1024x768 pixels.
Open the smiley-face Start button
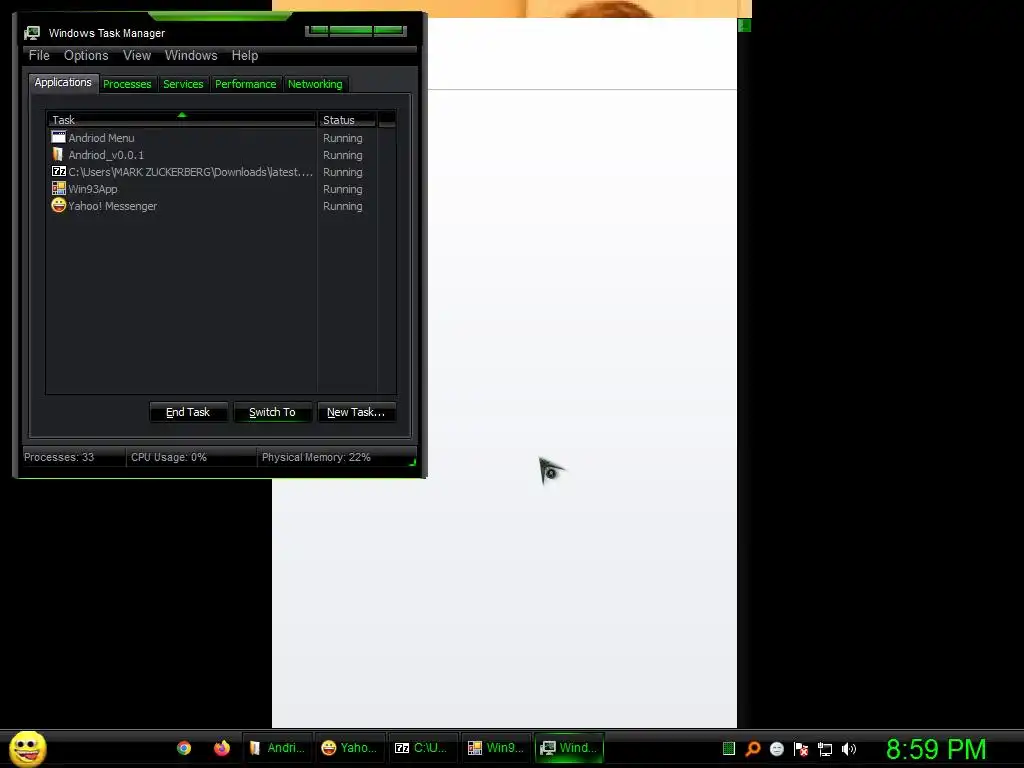click(x=27, y=748)
